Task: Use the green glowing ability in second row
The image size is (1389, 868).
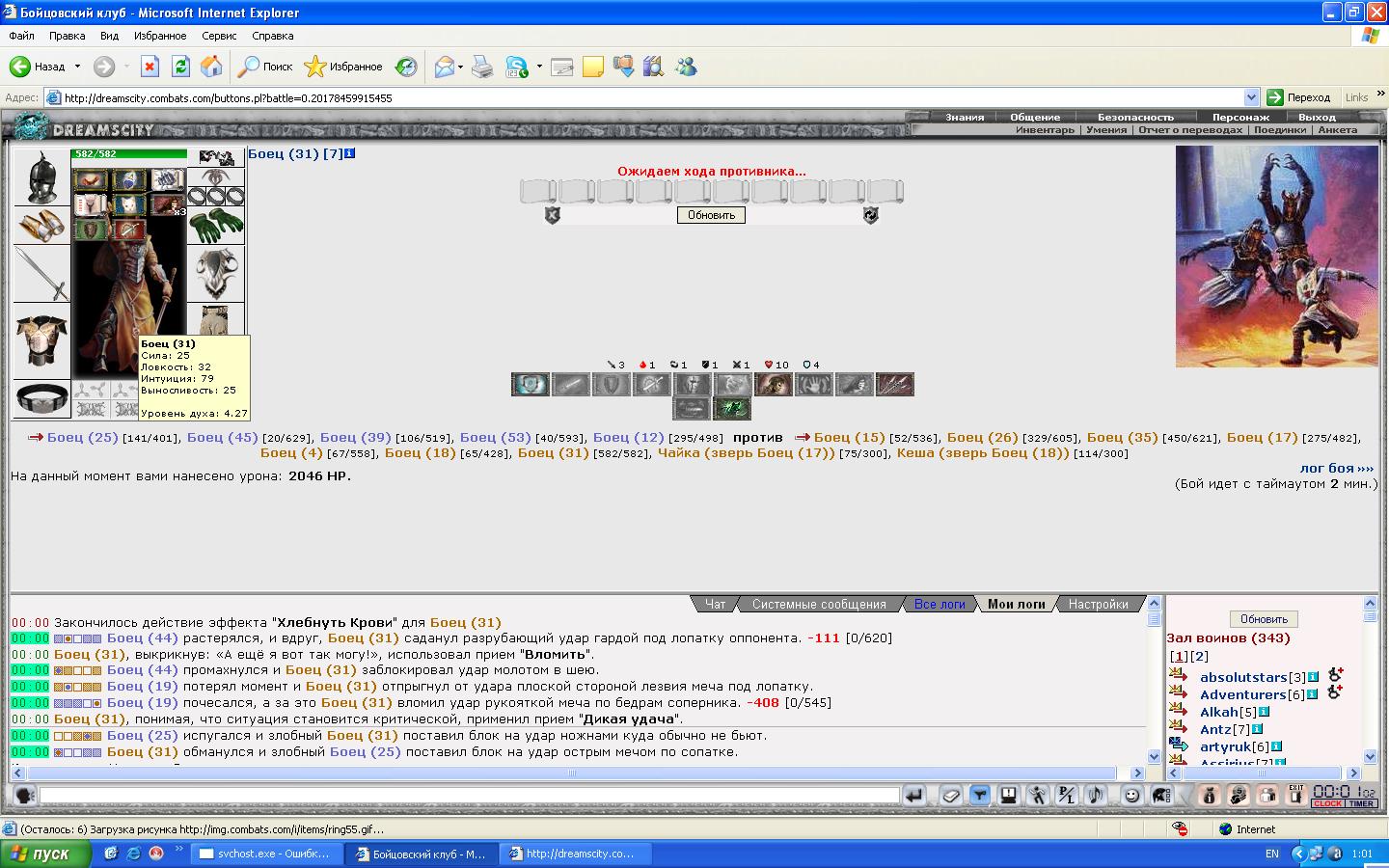Action: pyautogui.click(x=732, y=408)
